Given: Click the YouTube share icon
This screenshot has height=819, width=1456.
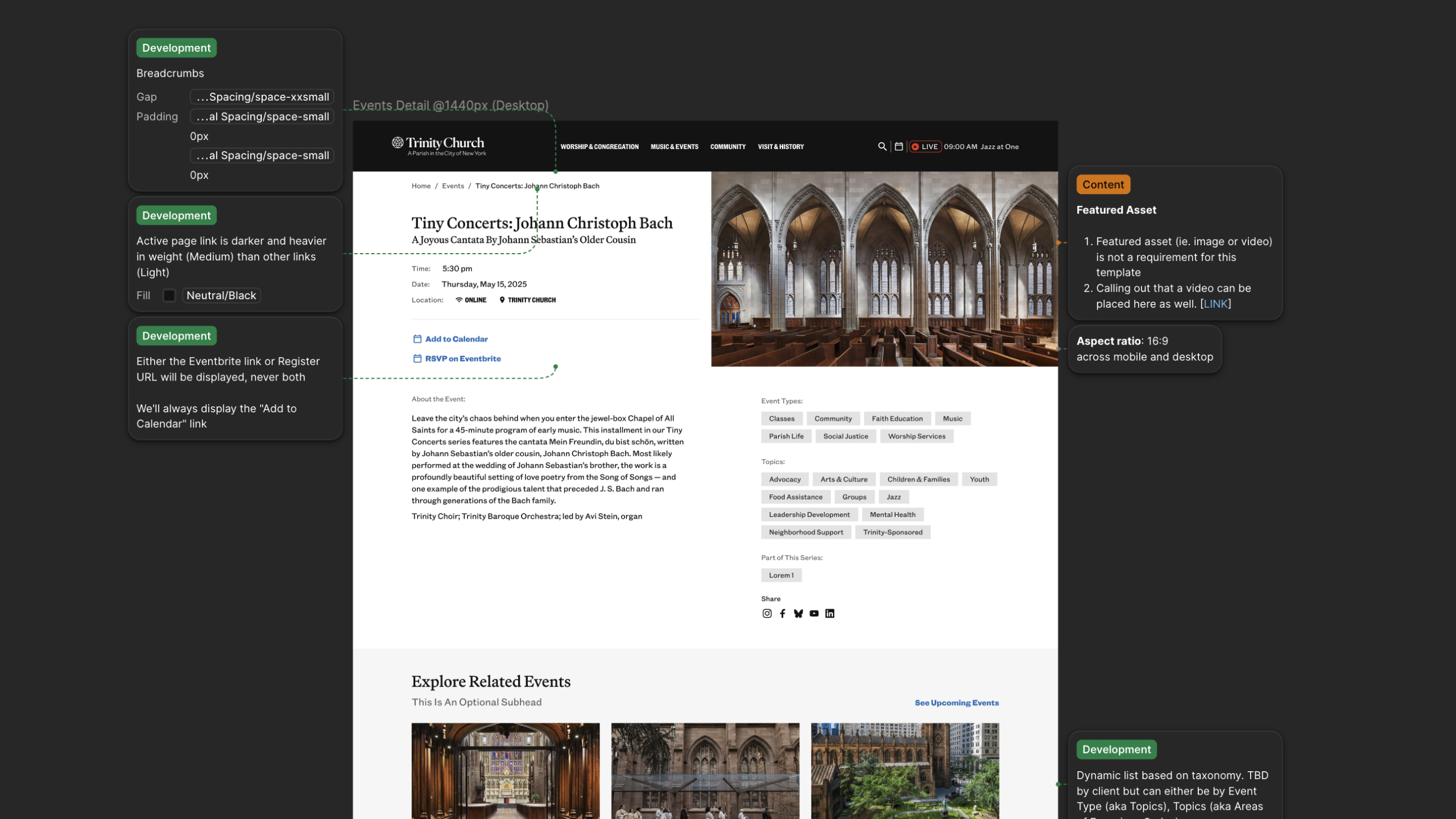Looking at the screenshot, I should [814, 613].
